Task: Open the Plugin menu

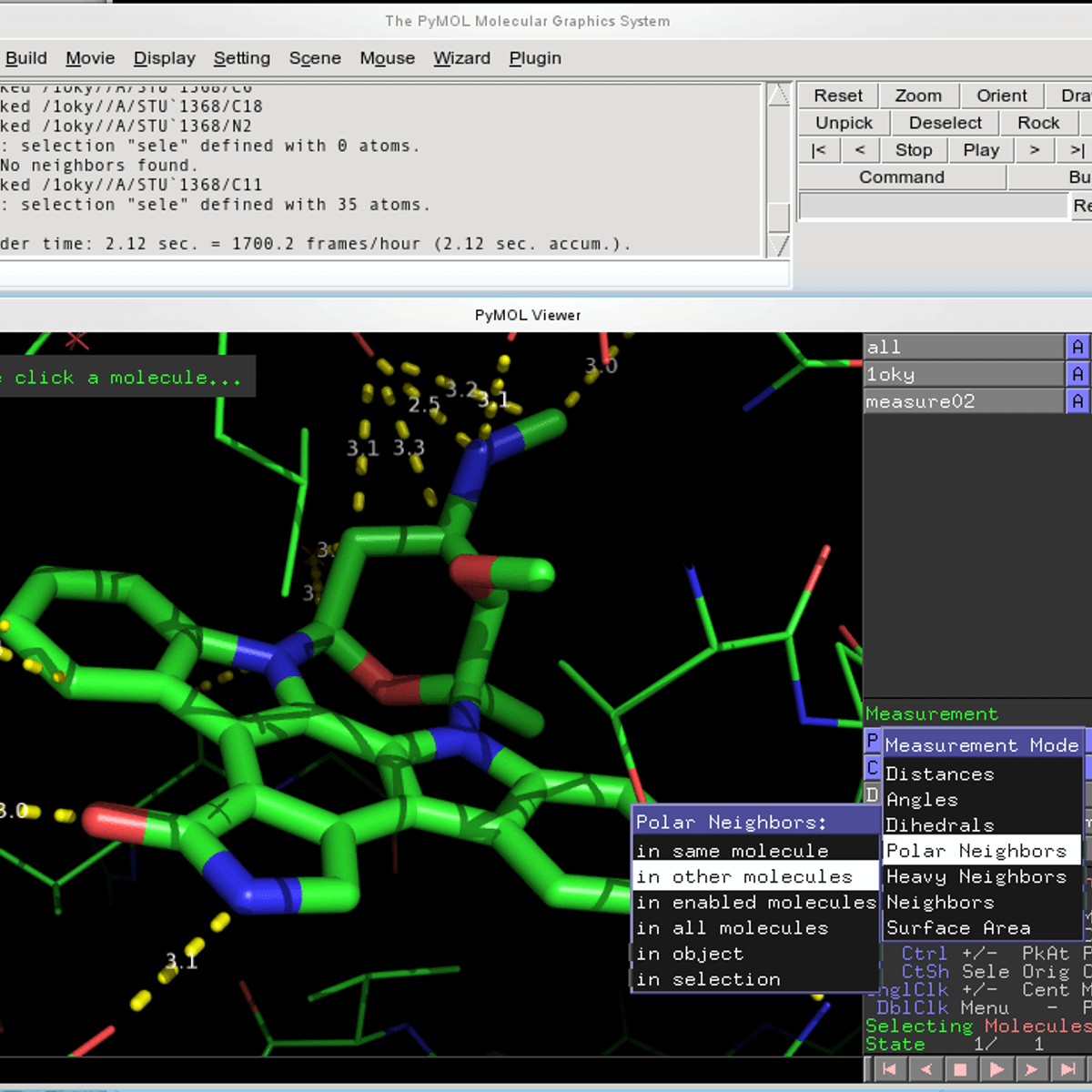Action: click(x=535, y=58)
